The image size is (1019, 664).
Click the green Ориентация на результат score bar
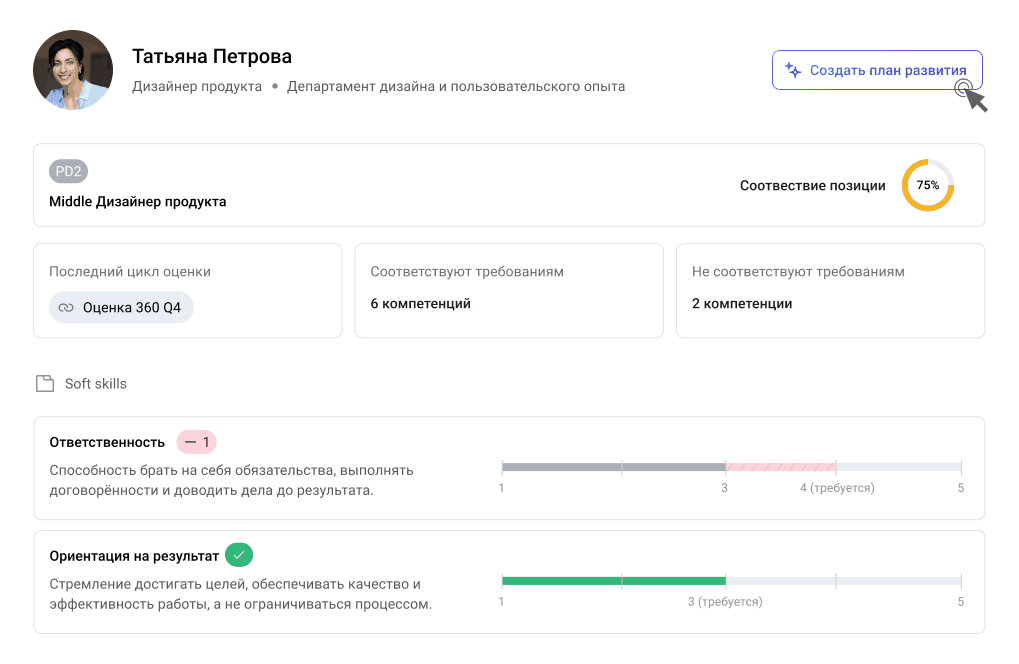click(x=612, y=581)
